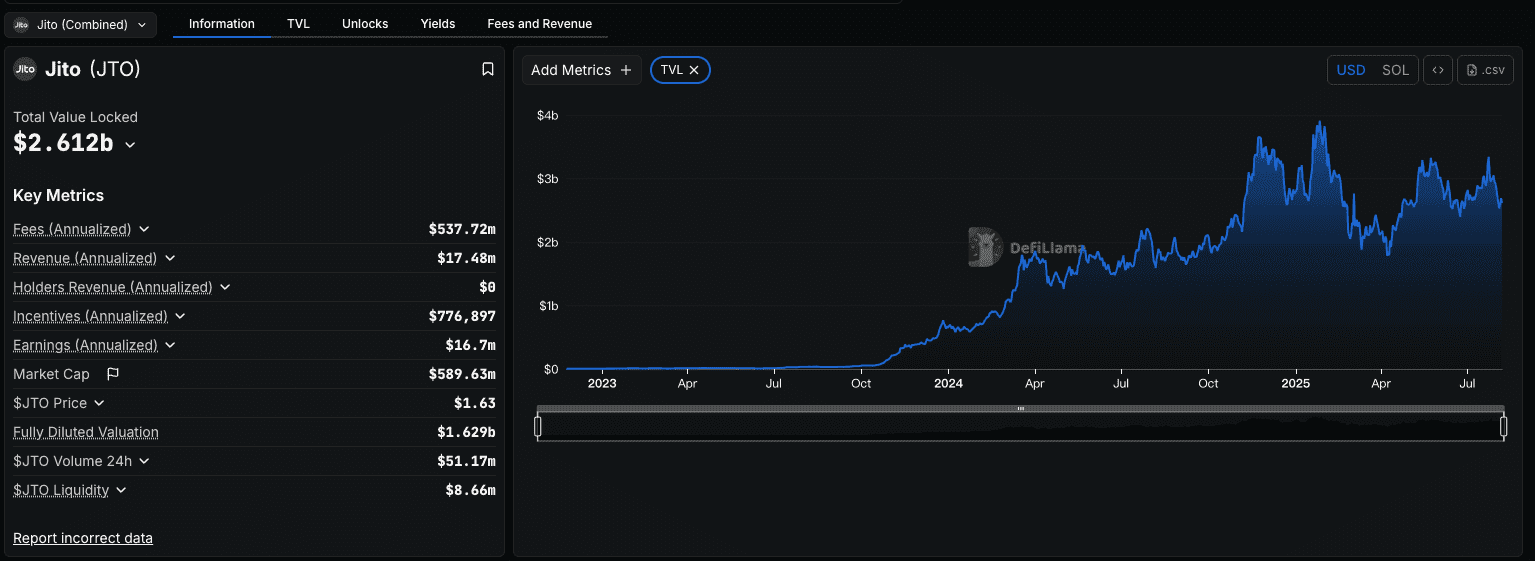Click the Jito logo next to title
The image size is (1535, 561).
click(x=25, y=69)
